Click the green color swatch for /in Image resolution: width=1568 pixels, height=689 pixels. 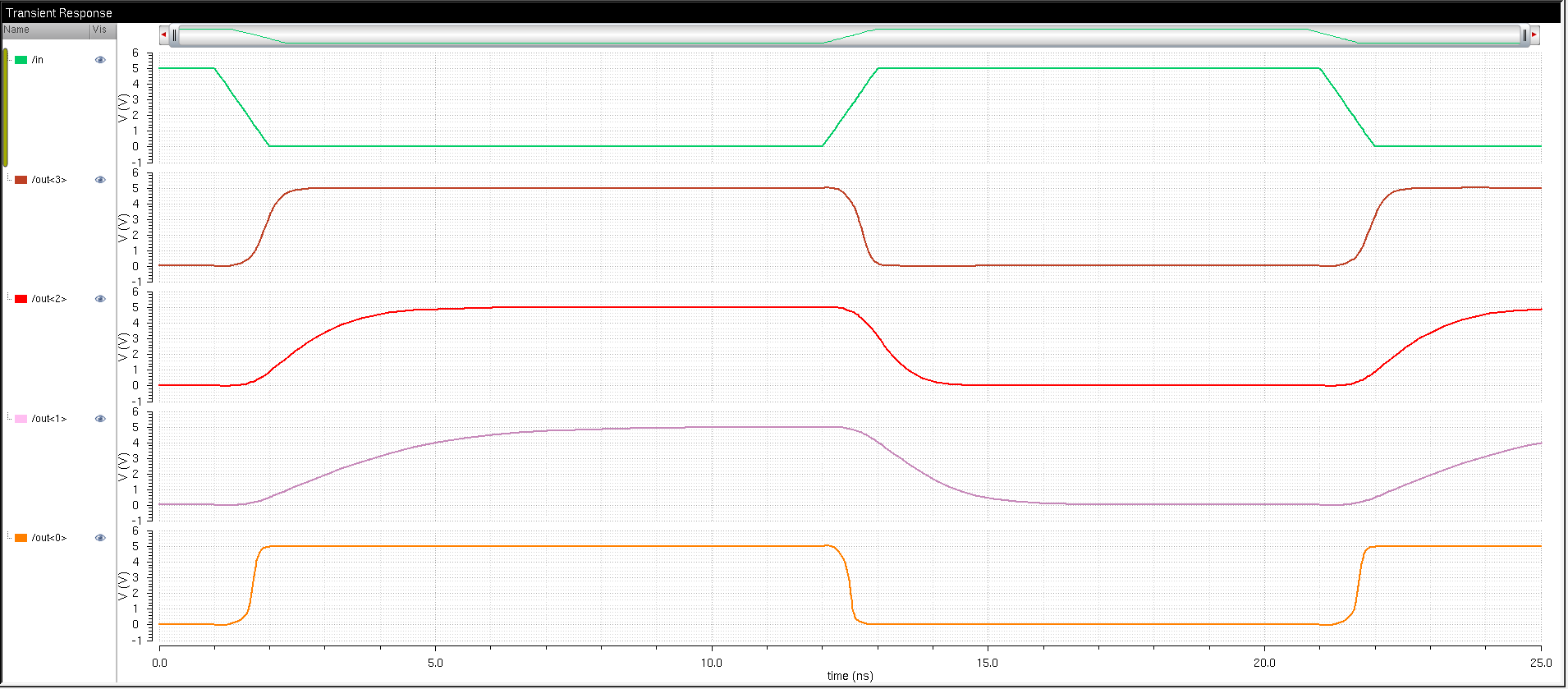click(x=21, y=60)
